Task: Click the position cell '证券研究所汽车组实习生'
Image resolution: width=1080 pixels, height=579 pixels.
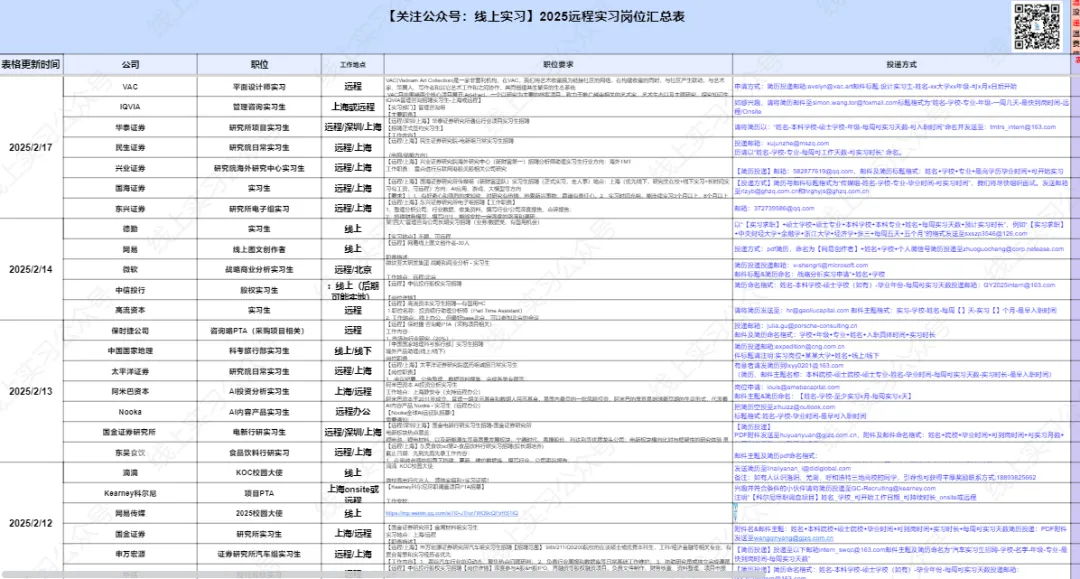Action: pos(259,554)
